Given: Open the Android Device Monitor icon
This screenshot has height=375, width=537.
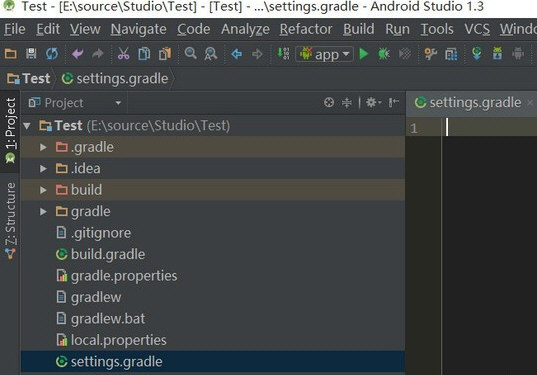Looking at the screenshot, I should coord(518,54).
